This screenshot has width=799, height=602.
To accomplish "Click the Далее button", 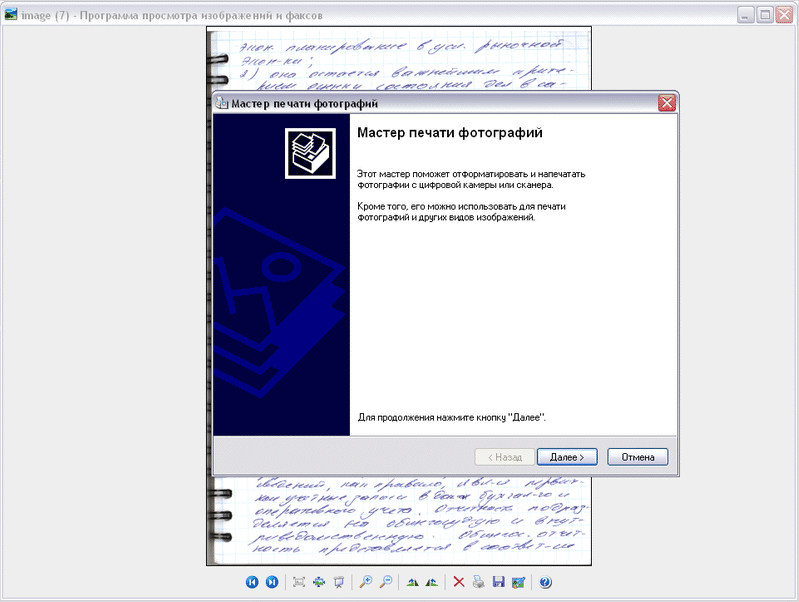I will (x=567, y=457).
